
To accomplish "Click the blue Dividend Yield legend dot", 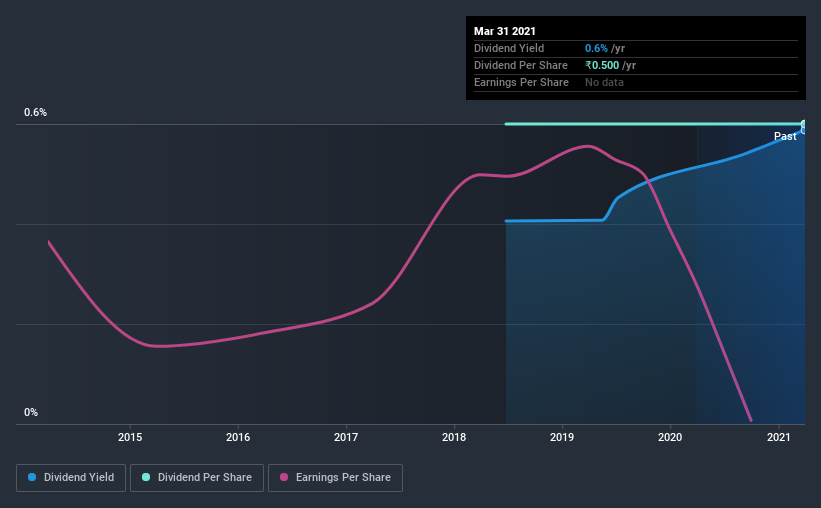I will [x=32, y=477].
